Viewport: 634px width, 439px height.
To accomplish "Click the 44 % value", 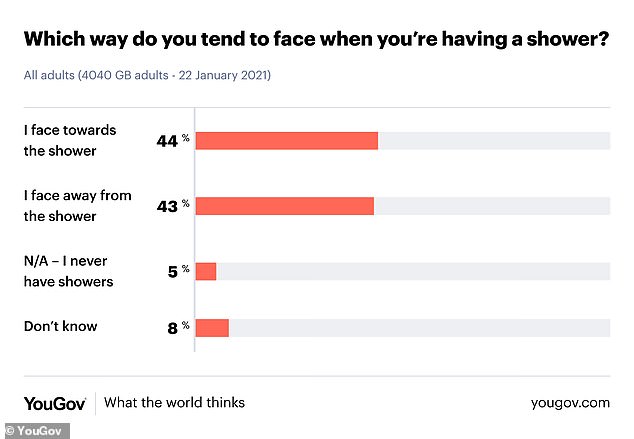I will (x=172, y=141).
